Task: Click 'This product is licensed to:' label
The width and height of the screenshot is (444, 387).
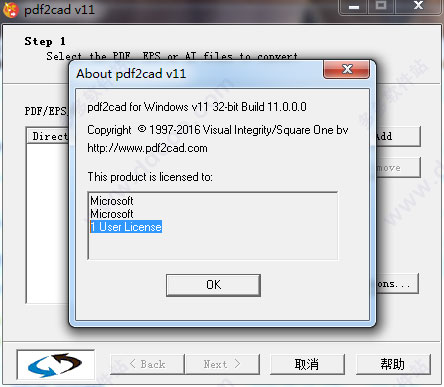Action: (150, 177)
